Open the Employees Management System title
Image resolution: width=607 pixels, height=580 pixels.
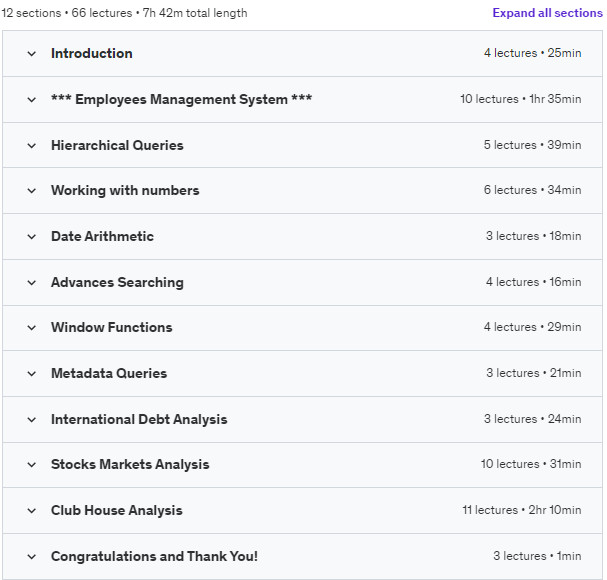coord(182,100)
